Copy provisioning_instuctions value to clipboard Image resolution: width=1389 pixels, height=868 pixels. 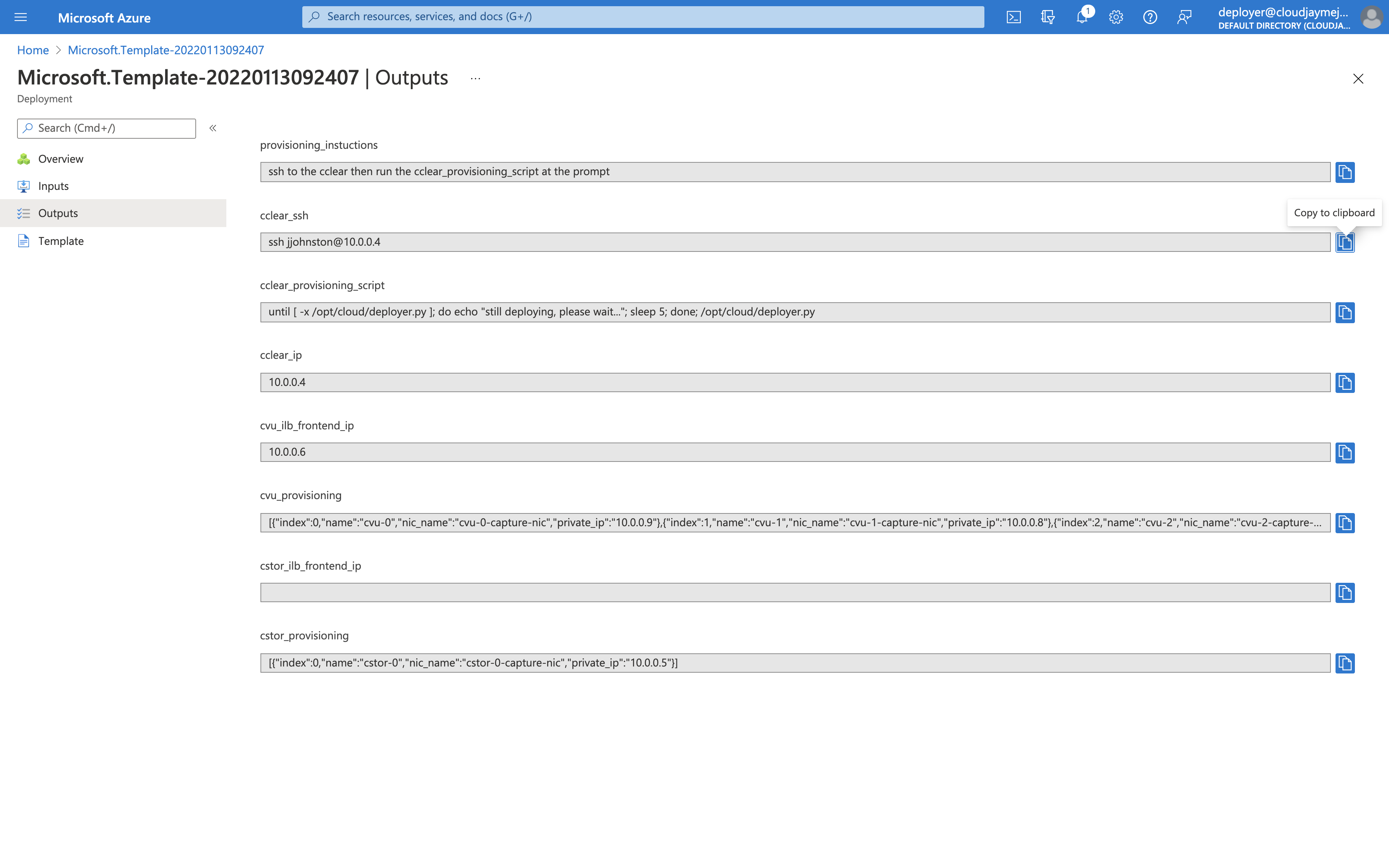1345,172
